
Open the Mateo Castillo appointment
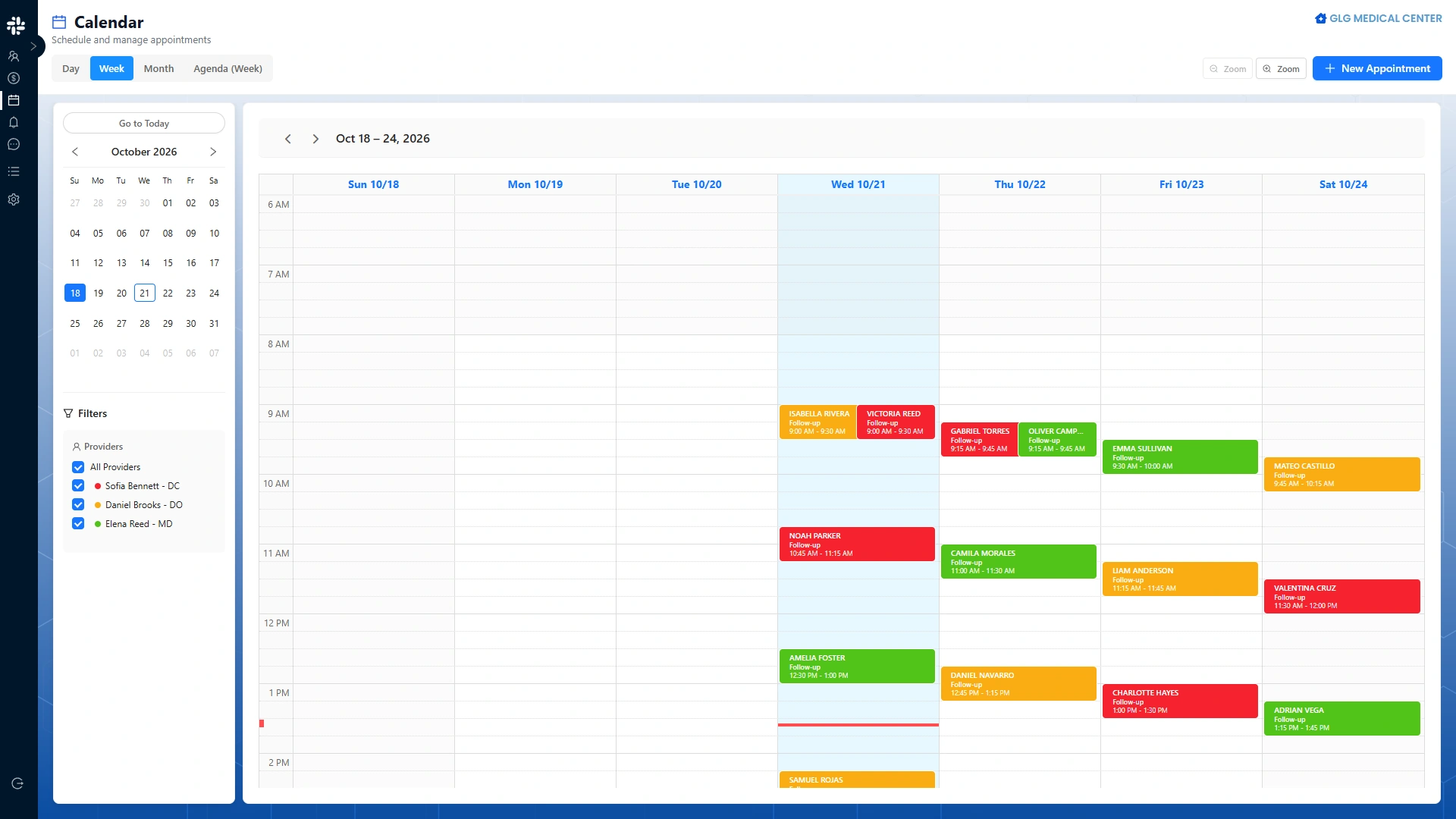(x=1341, y=475)
